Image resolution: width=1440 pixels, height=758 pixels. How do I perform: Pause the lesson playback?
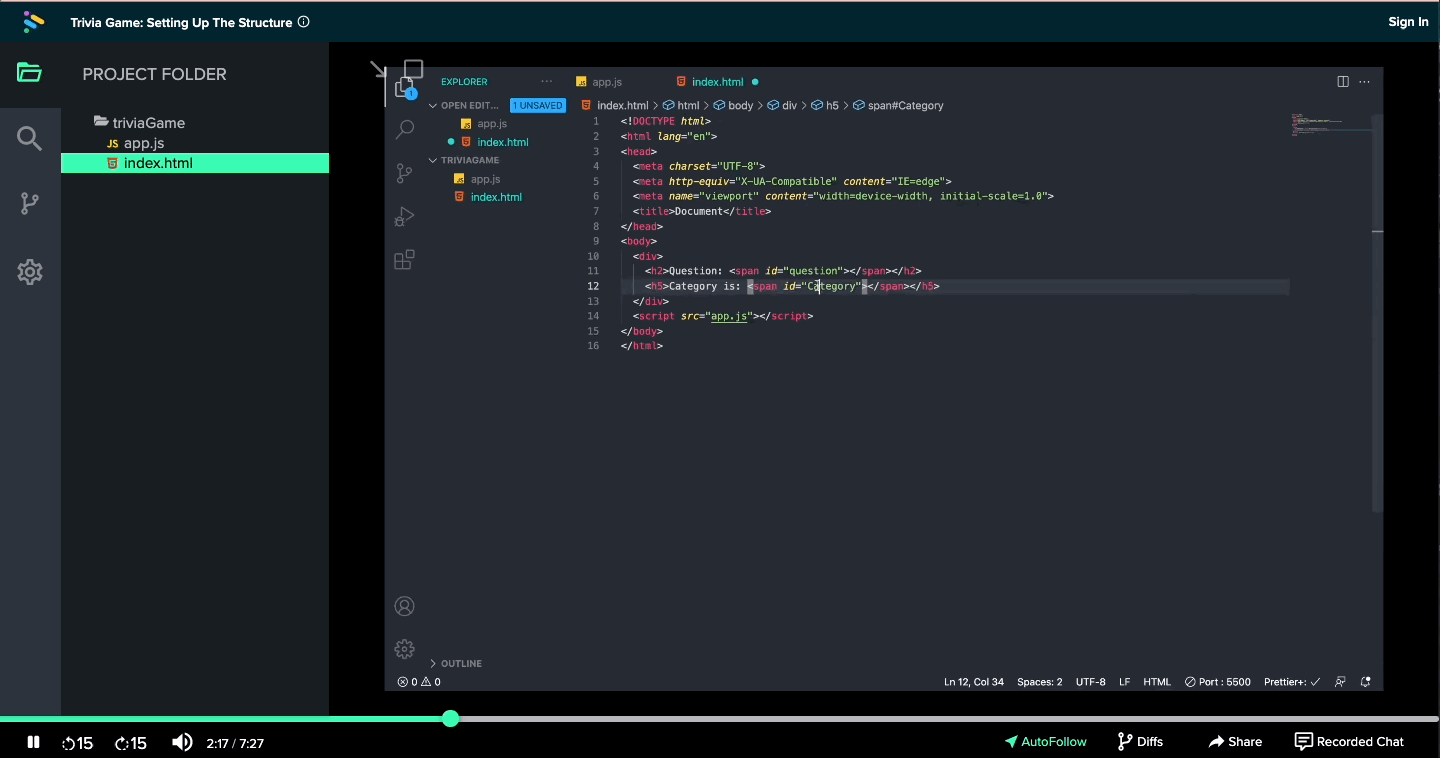click(x=33, y=742)
